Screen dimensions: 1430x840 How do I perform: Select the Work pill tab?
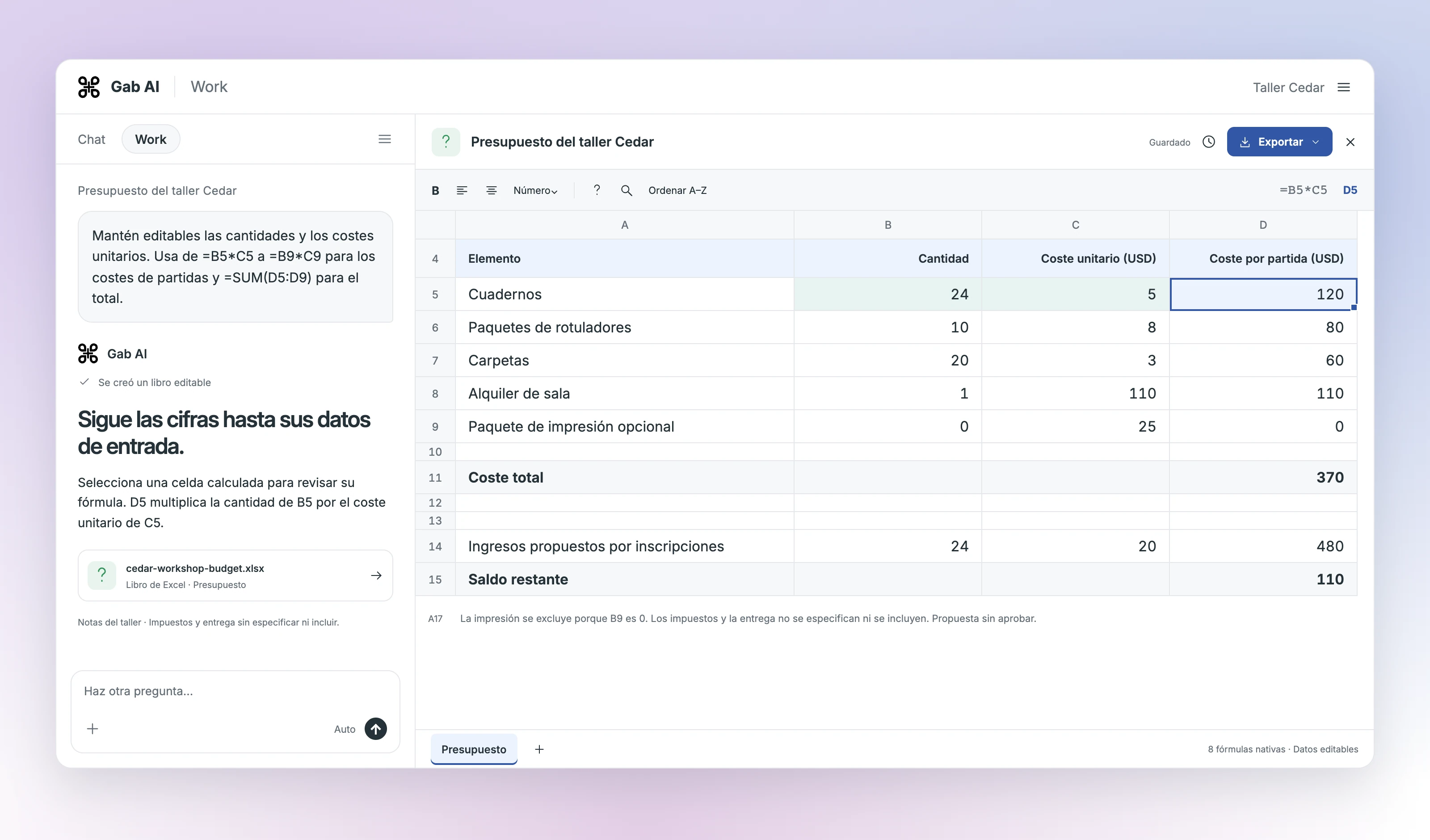(151, 139)
